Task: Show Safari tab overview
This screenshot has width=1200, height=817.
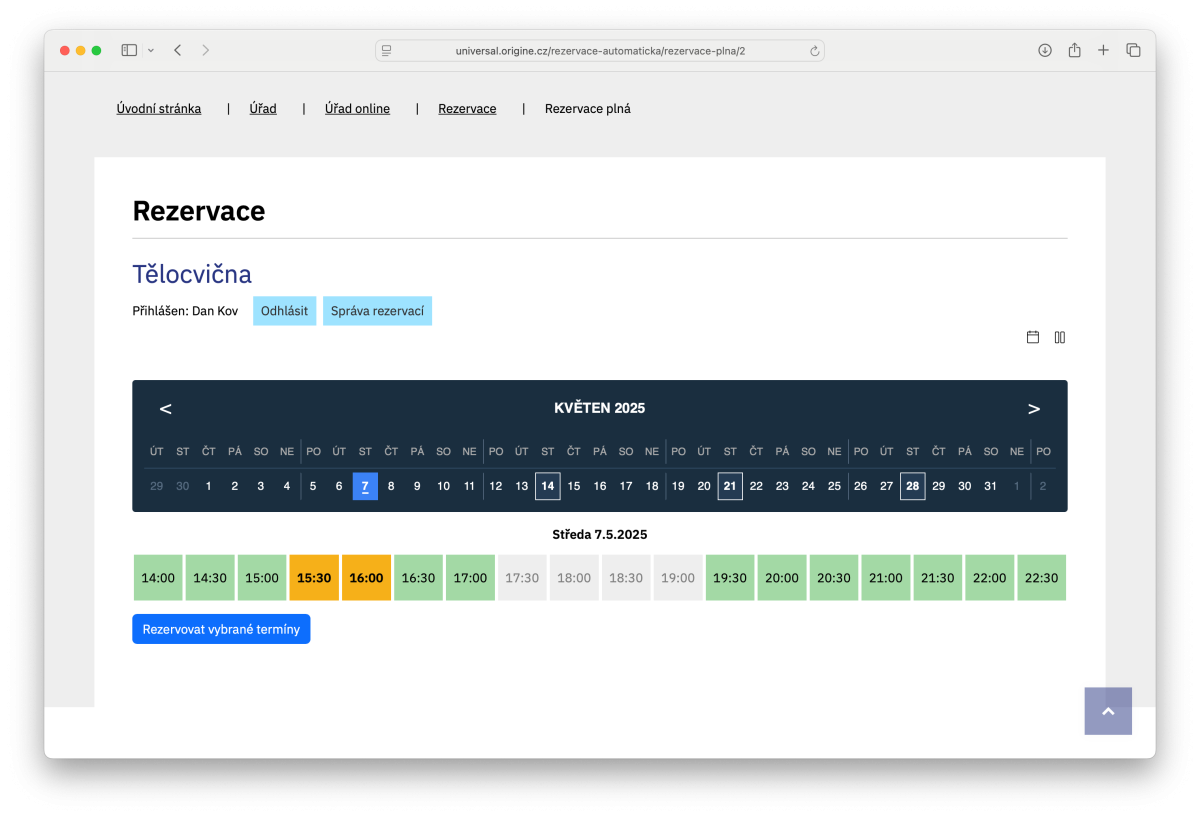Action: coord(1133,49)
